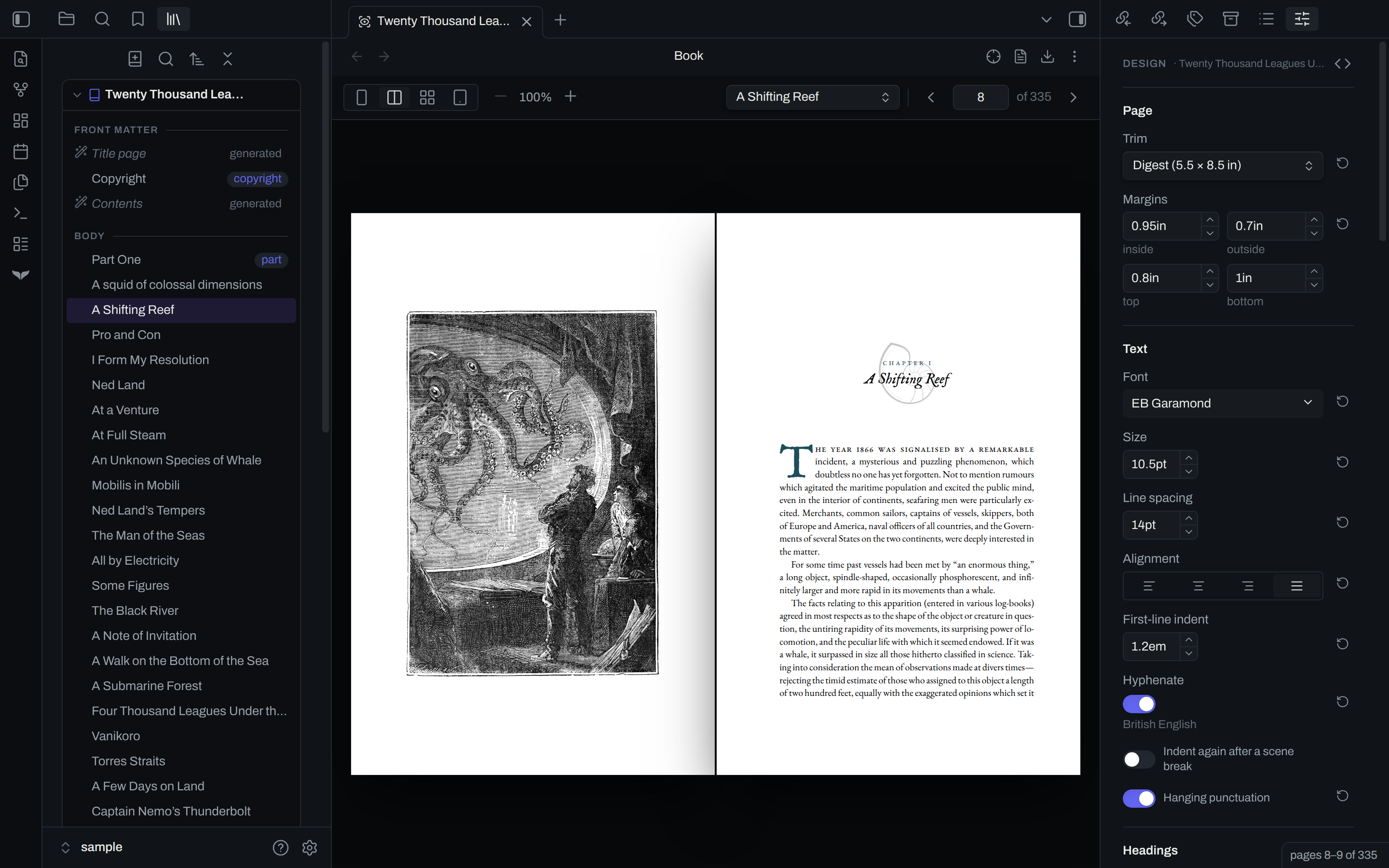Open the calendar icon in left ribbon

click(x=21, y=151)
